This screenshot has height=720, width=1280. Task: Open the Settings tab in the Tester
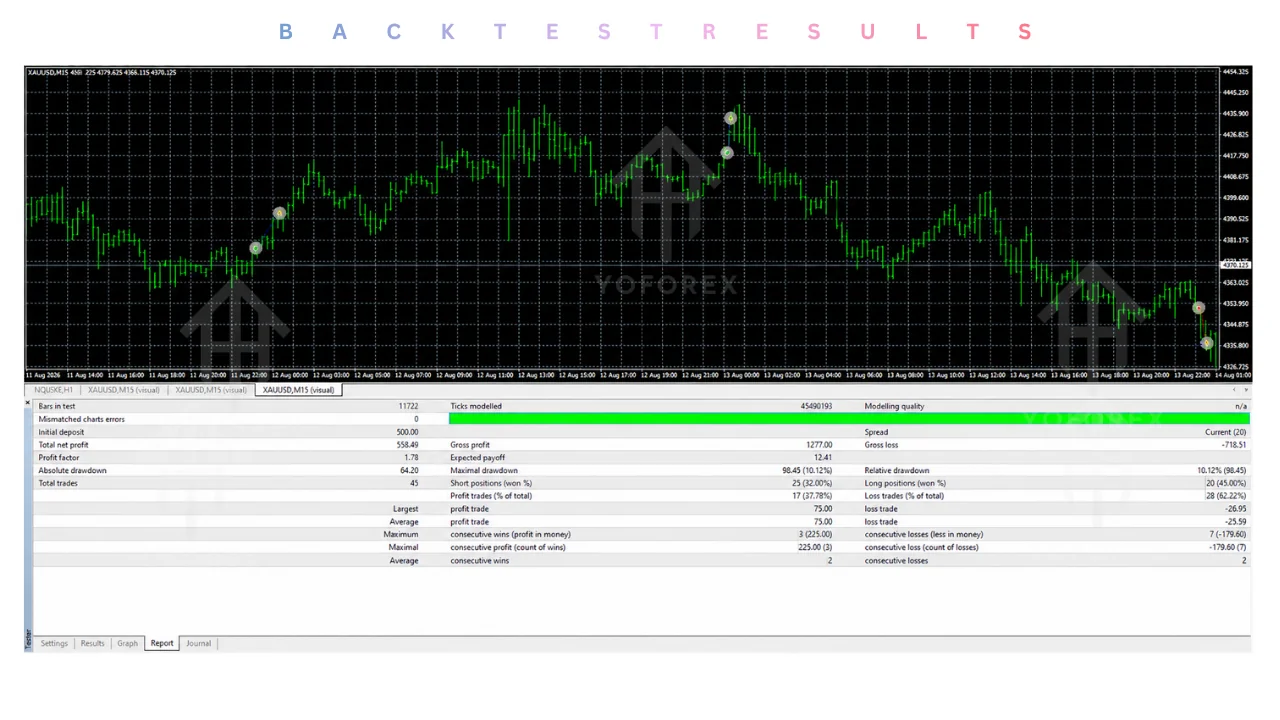[x=54, y=643]
